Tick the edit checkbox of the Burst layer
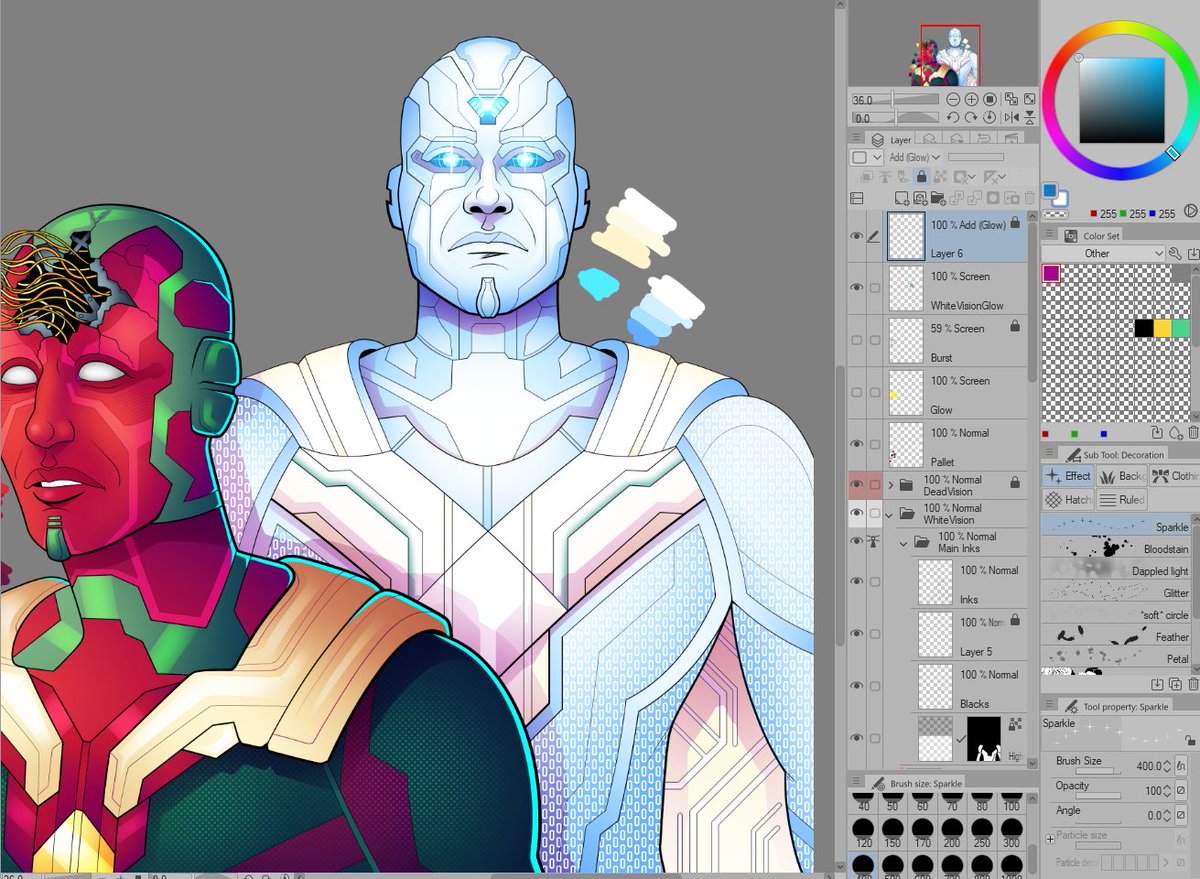The image size is (1200, 879). (x=875, y=340)
